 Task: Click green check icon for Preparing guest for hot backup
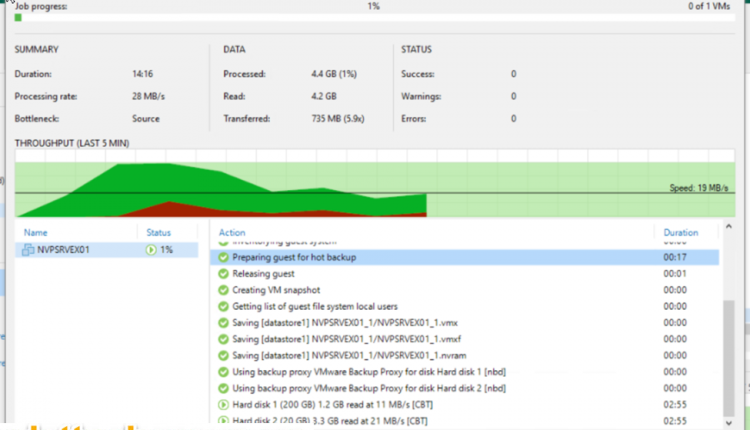click(x=224, y=257)
